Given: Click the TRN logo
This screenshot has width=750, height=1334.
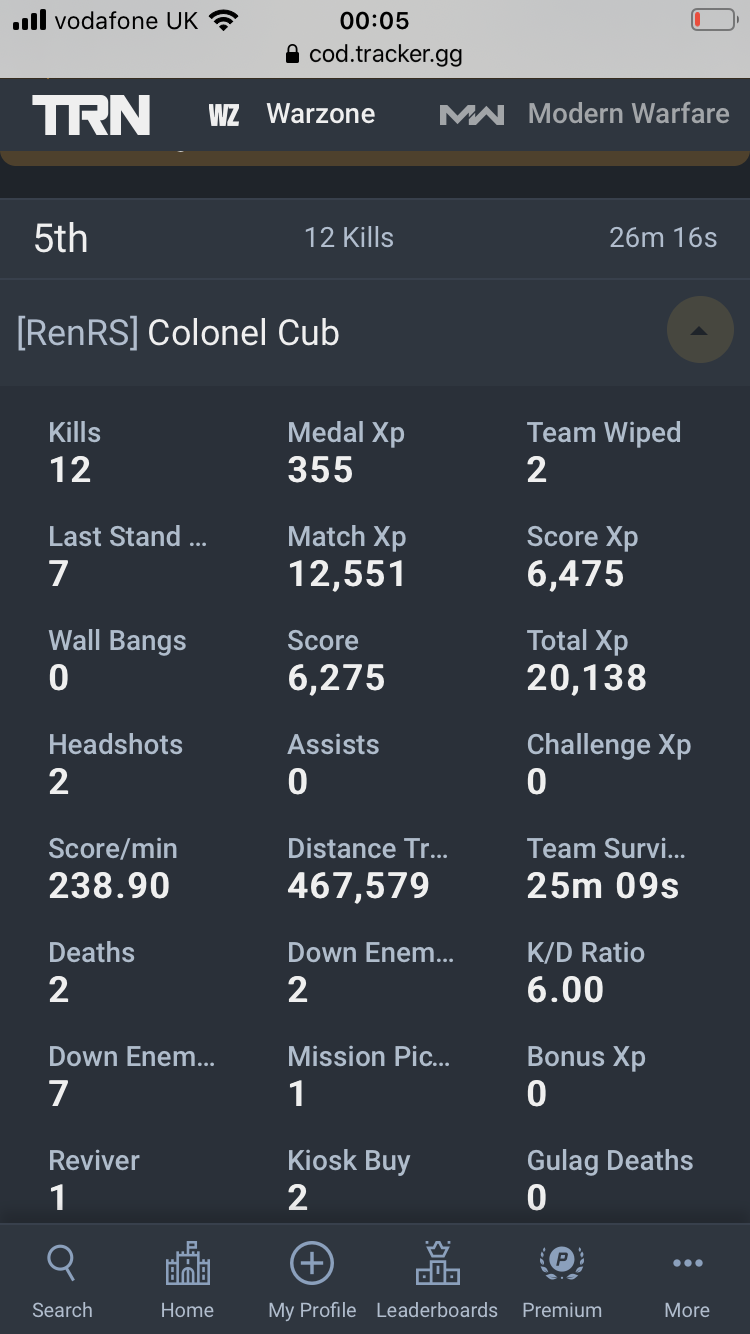Looking at the screenshot, I should 91,115.
